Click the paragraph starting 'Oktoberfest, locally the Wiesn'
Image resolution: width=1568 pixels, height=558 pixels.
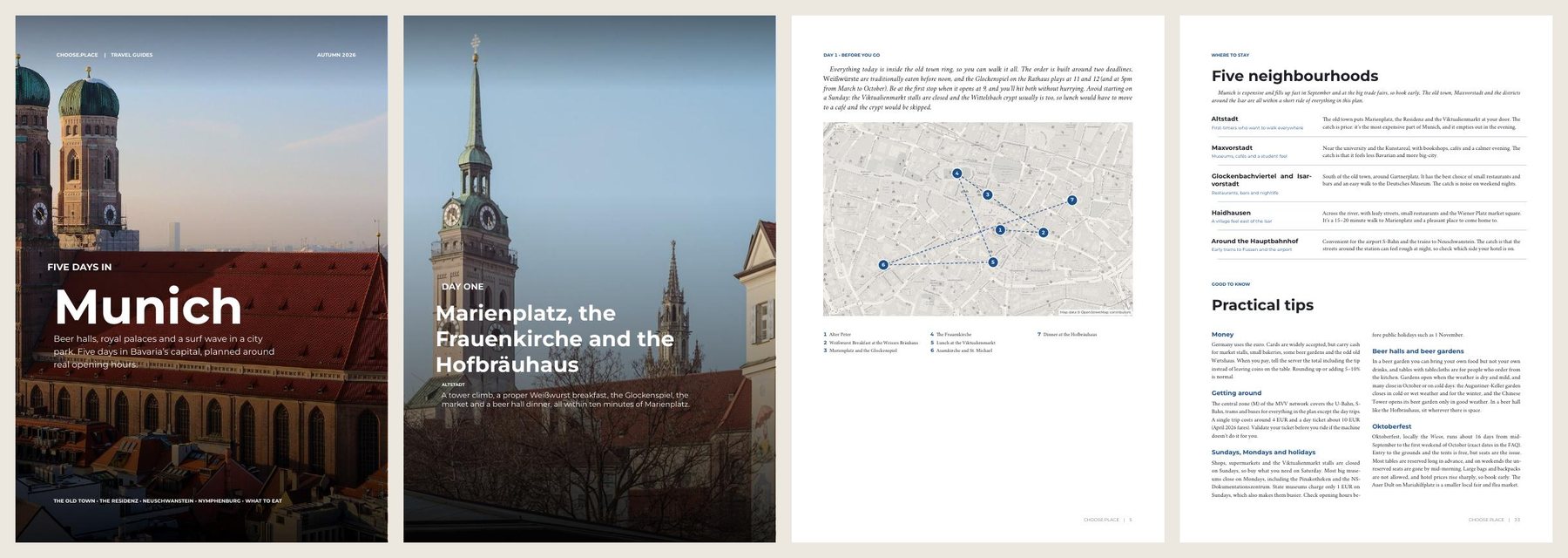[1446, 460]
